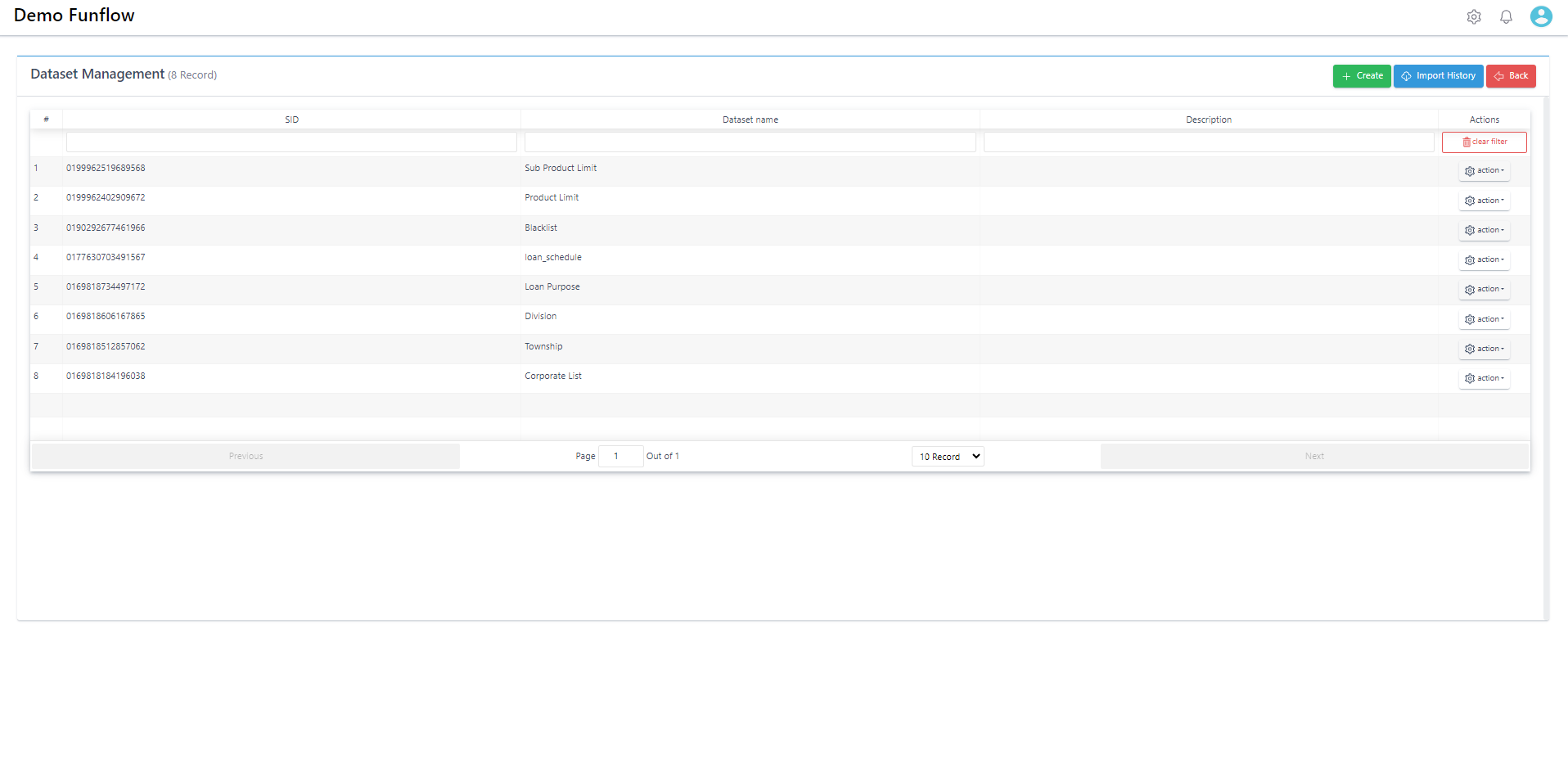
Task: Expand action dropdown for Township row
Action: (1484, 349)
